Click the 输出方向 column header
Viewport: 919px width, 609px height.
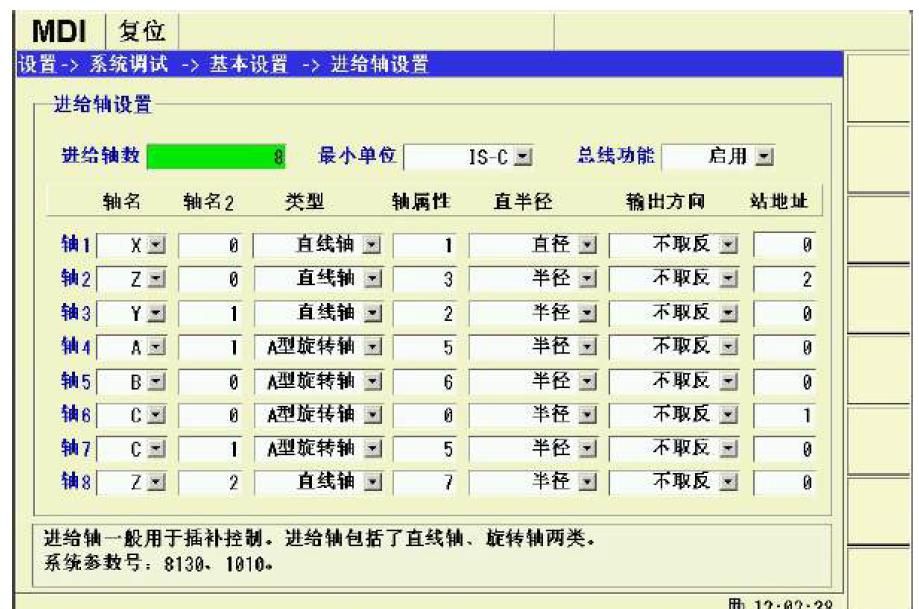665,202
